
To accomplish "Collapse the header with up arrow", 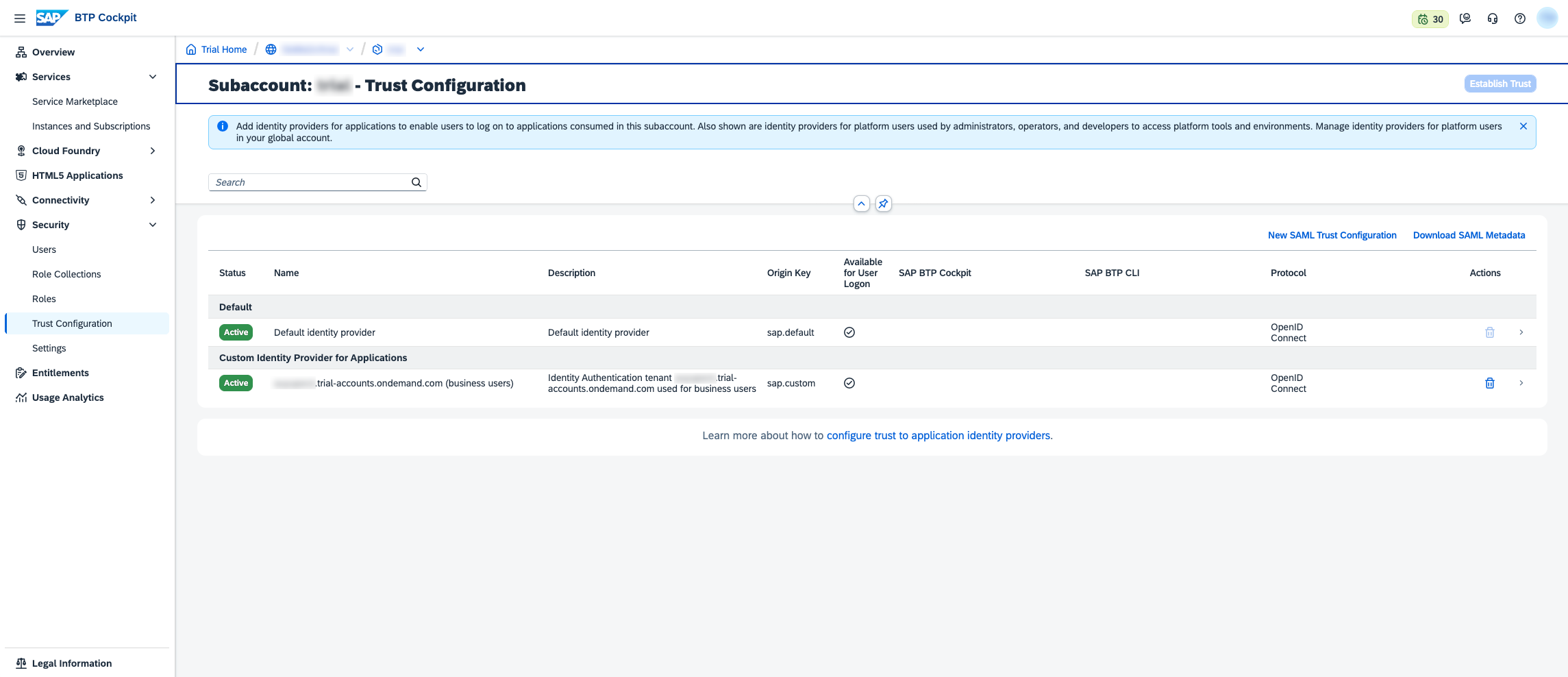I will [861, 204].
